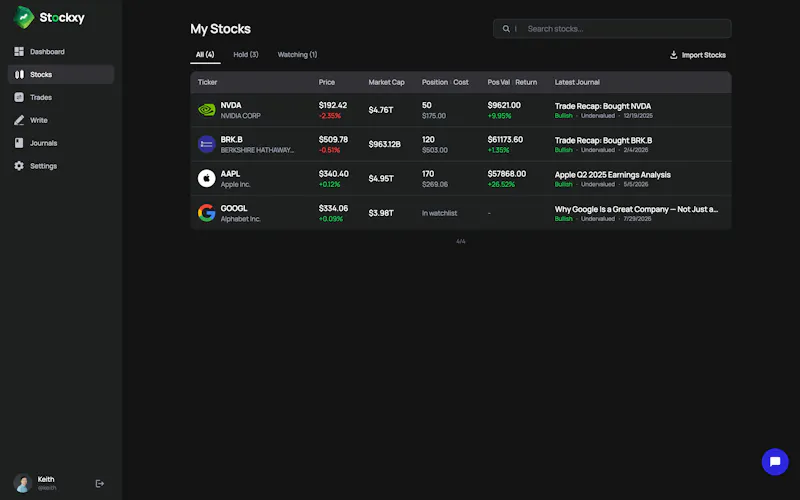Screen dimensions: 800x500
Task: Open the blue chat bubble button
Action: (775, 462)
